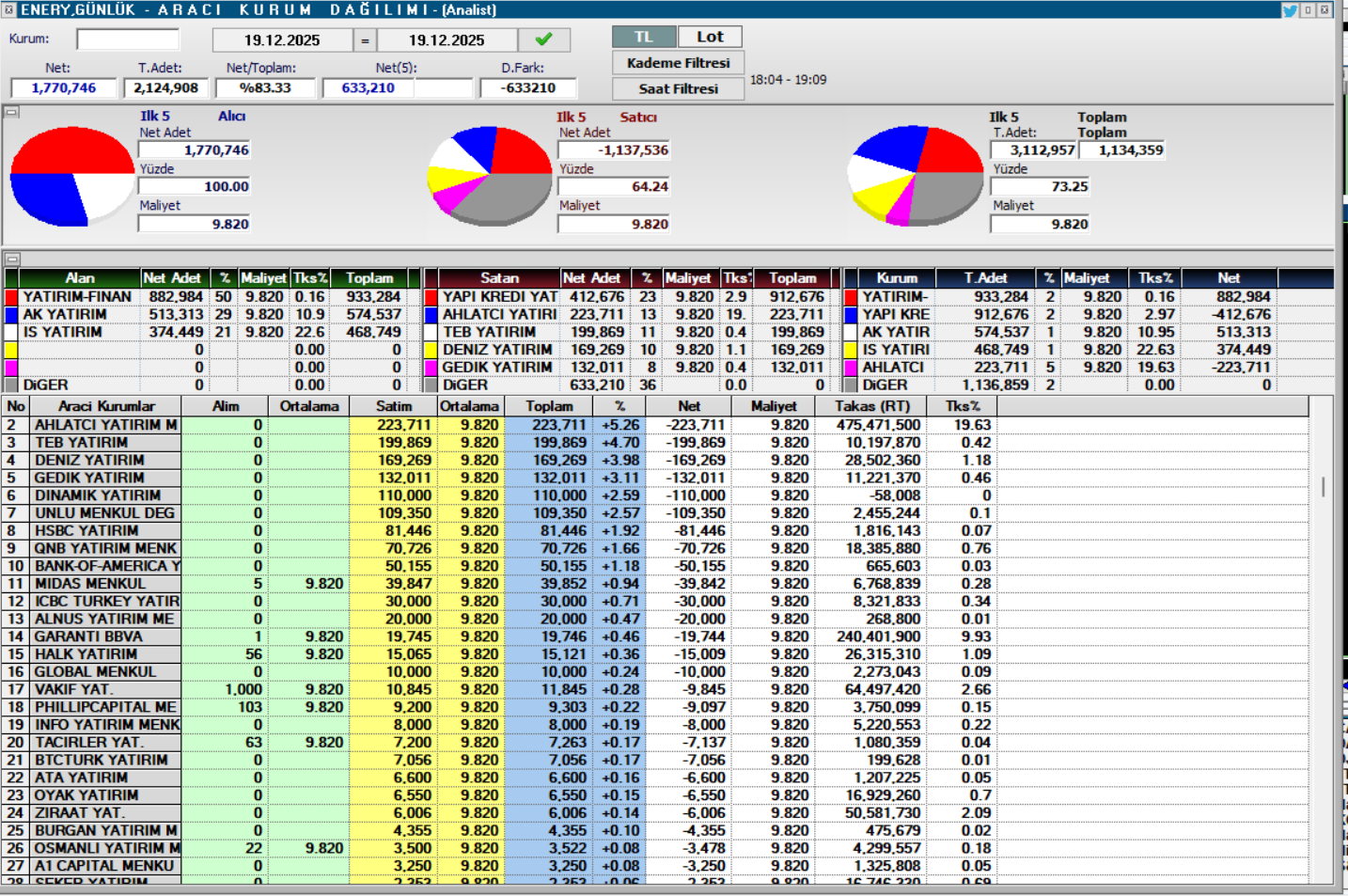1348x896 pixels.
Task: Select the end date field next to checkmark
Action: (447, 40)
